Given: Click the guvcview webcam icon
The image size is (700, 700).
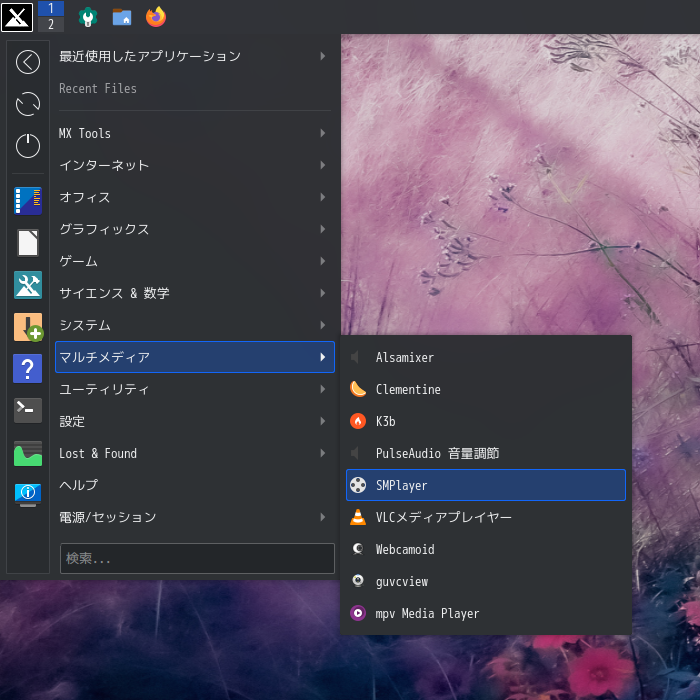Looking at the screenshot, I should click(x=358, y=581).
